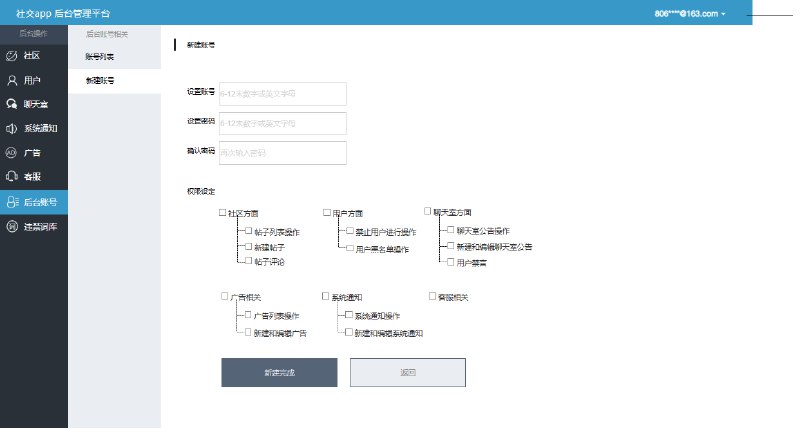Focus the 确认密码 input field
Image resolution: width=800 pixels, height=429 pixels.
(x=283, y=153)
